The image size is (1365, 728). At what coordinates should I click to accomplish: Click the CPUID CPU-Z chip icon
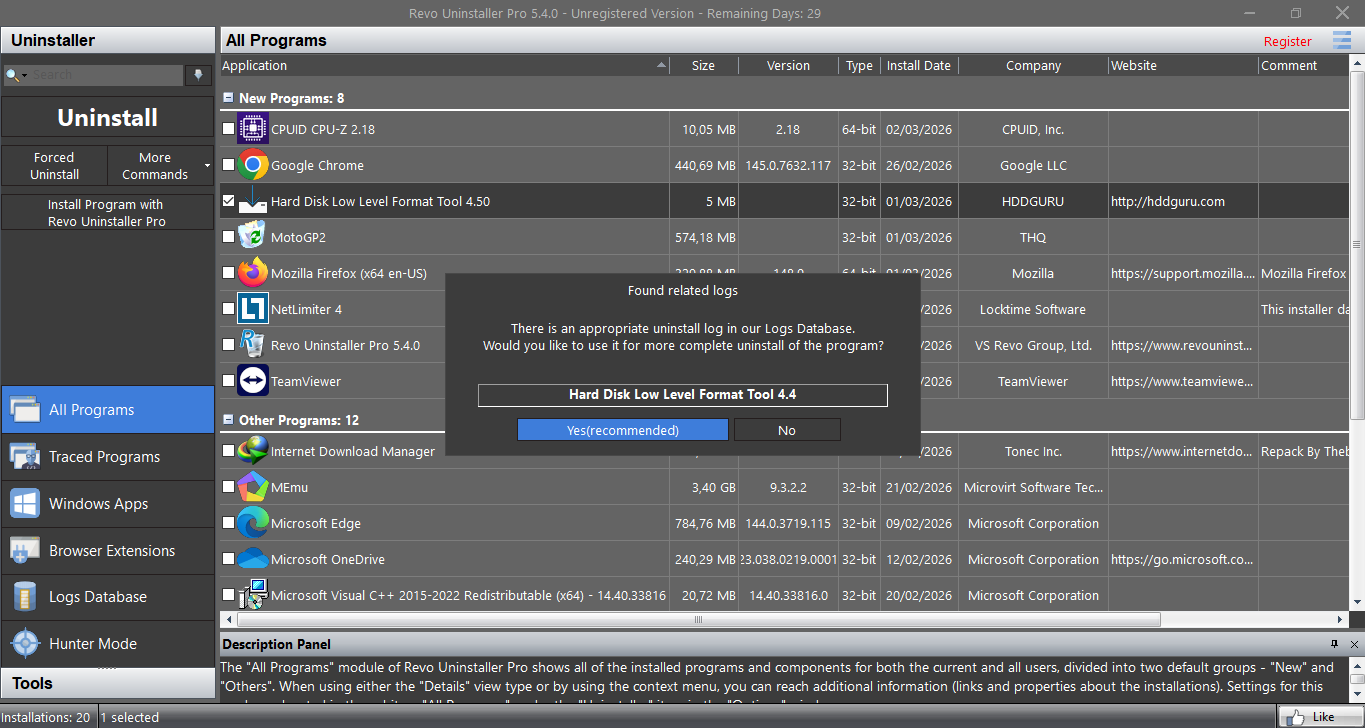(252, 129)
